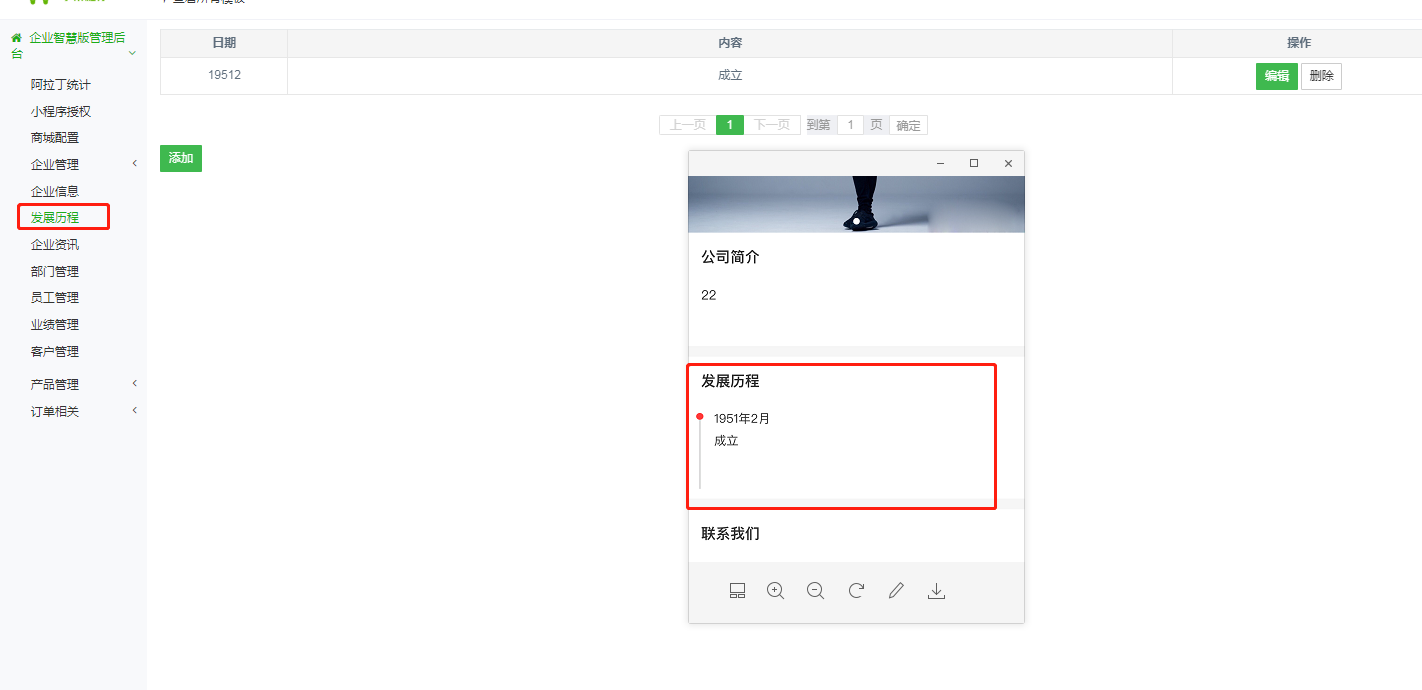The height and width of the screenshot is (690, 1422).
Task: Click the page number input field
Action: point(850,125)
